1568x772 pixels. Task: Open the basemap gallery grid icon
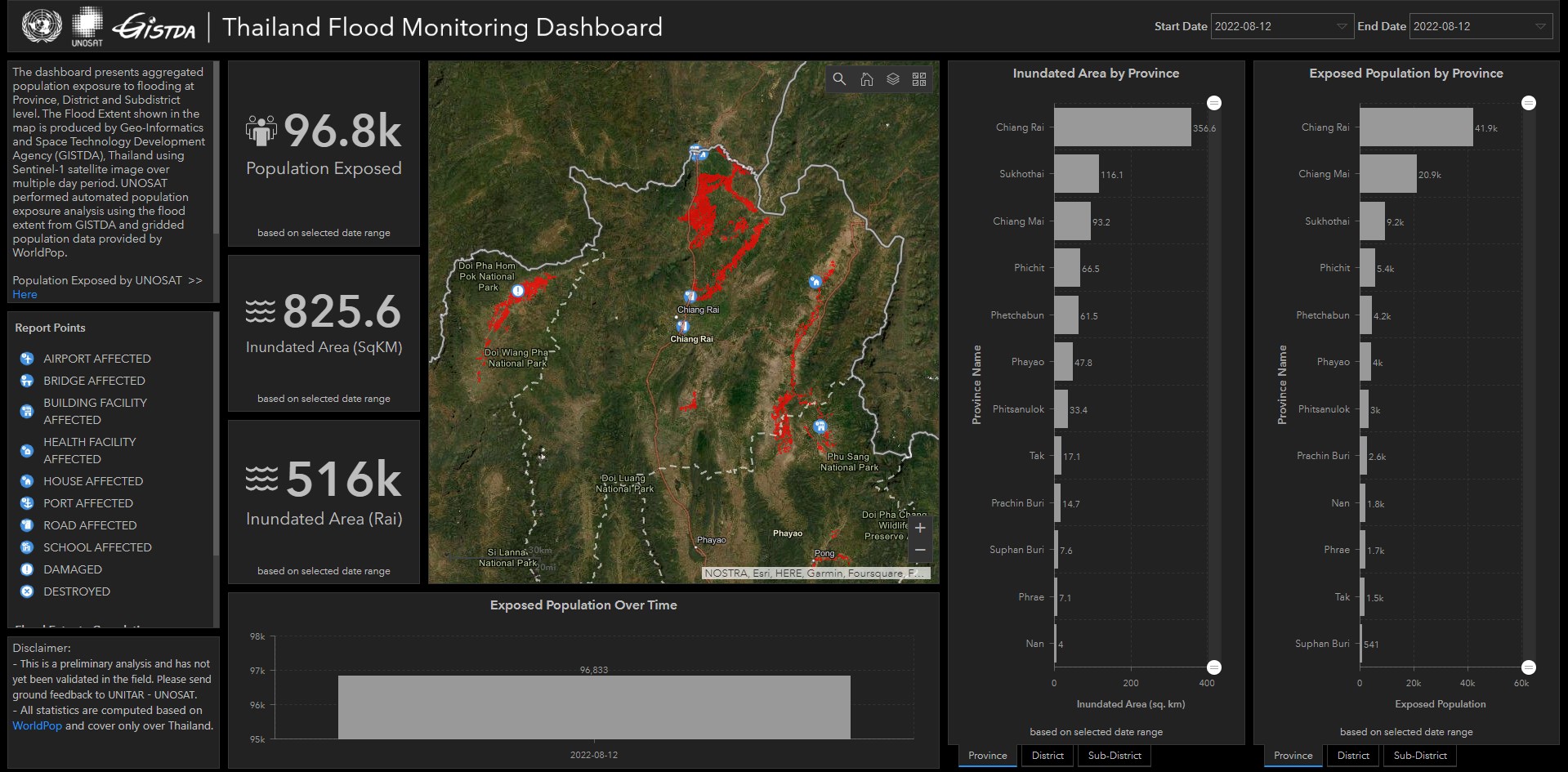coord(919,79)
